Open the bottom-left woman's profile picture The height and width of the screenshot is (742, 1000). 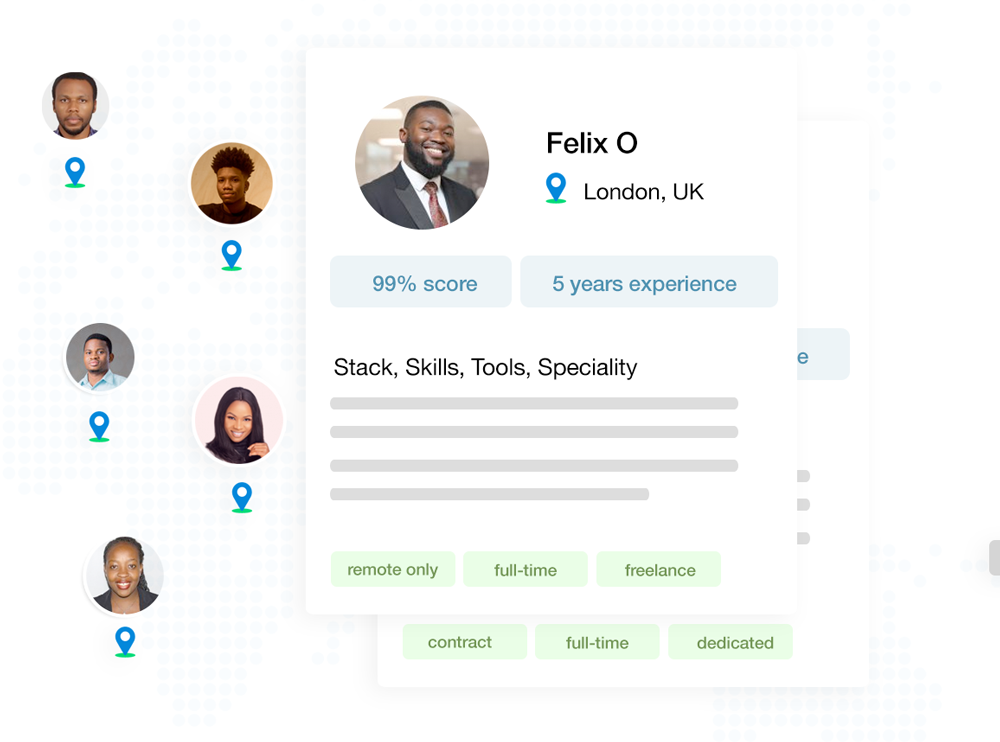122,577
